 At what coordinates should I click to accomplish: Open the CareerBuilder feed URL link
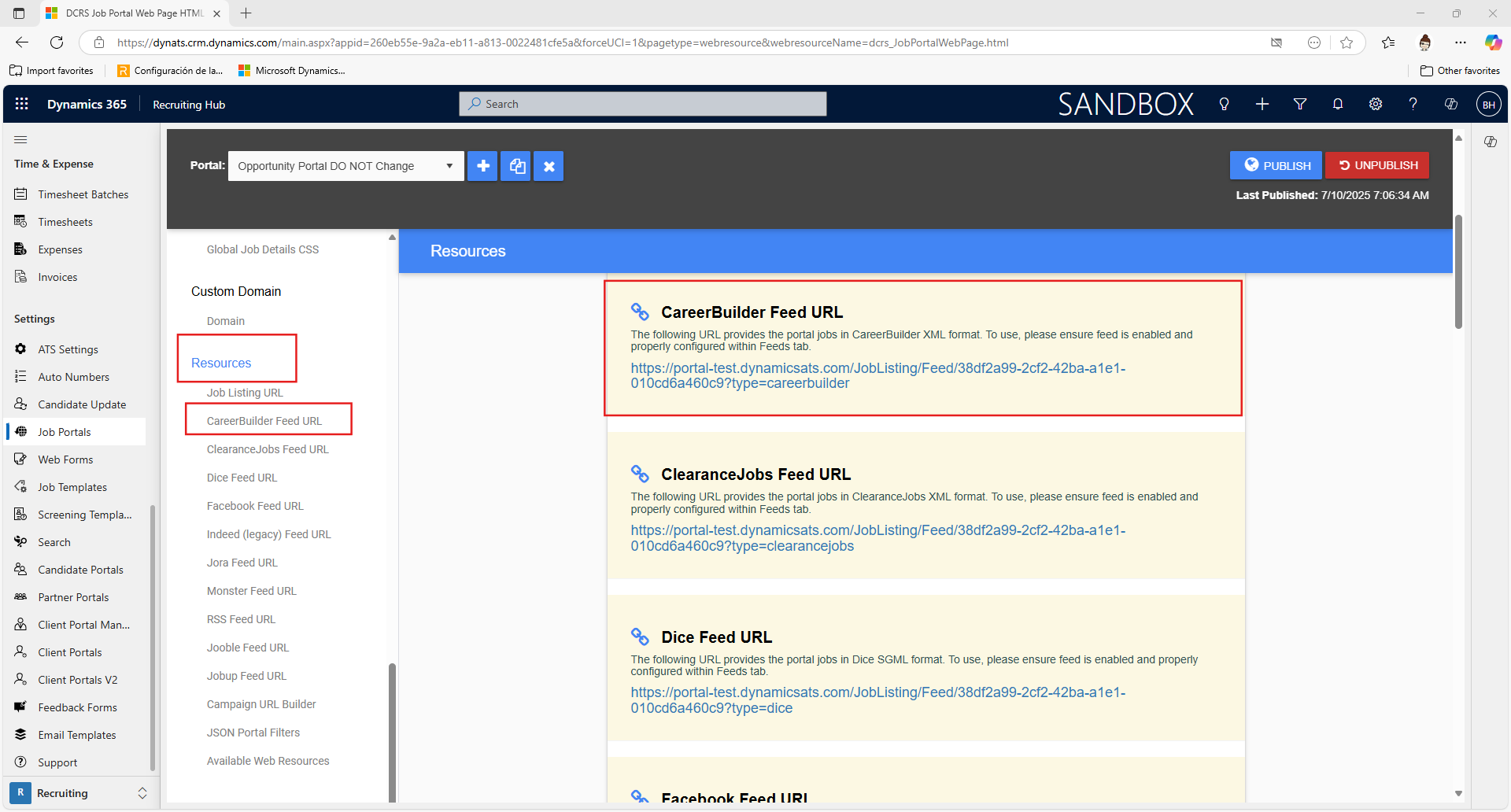coord(878,376)
